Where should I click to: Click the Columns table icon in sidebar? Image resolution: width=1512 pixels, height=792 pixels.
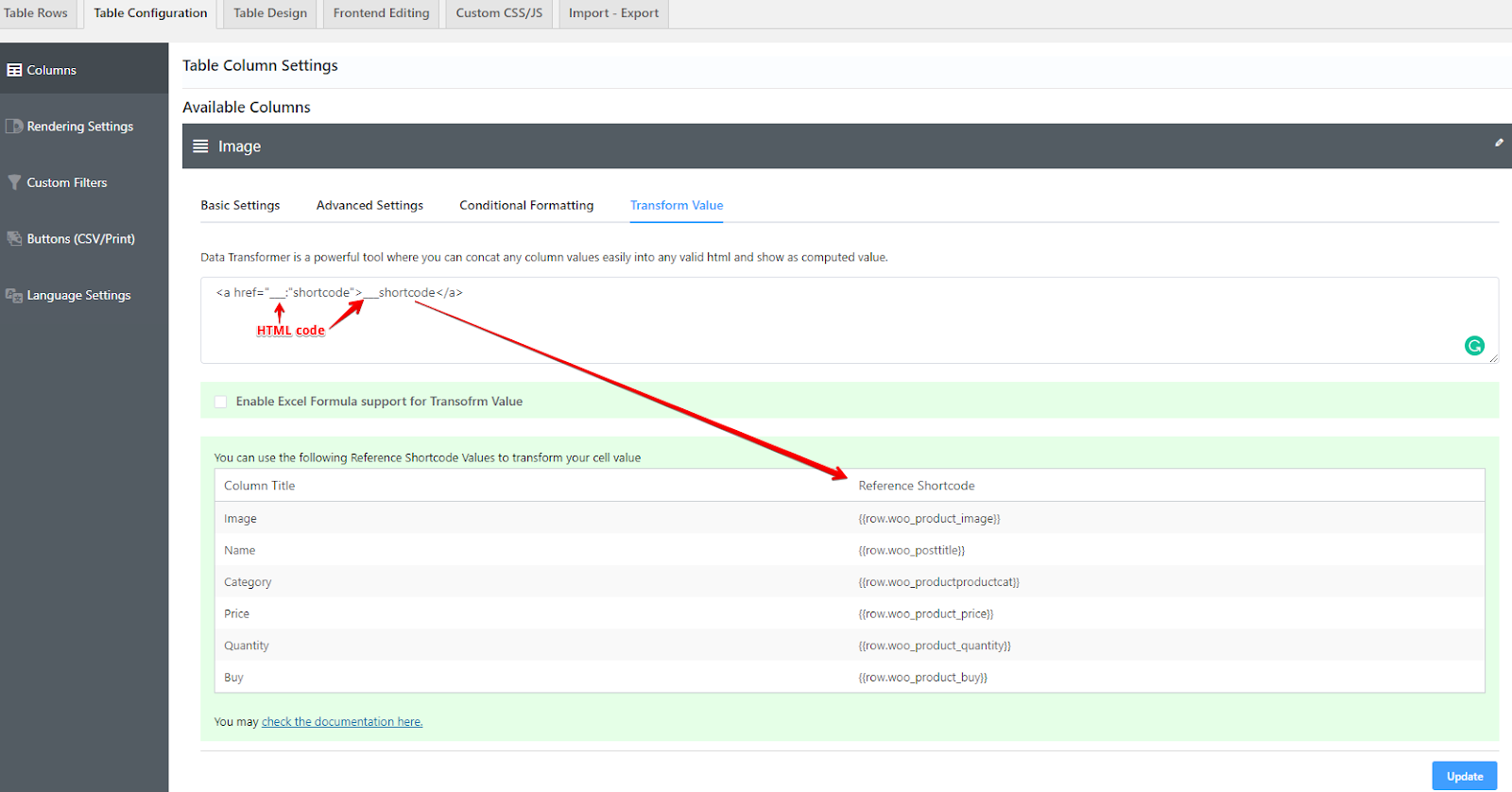[x=14, y=70]
